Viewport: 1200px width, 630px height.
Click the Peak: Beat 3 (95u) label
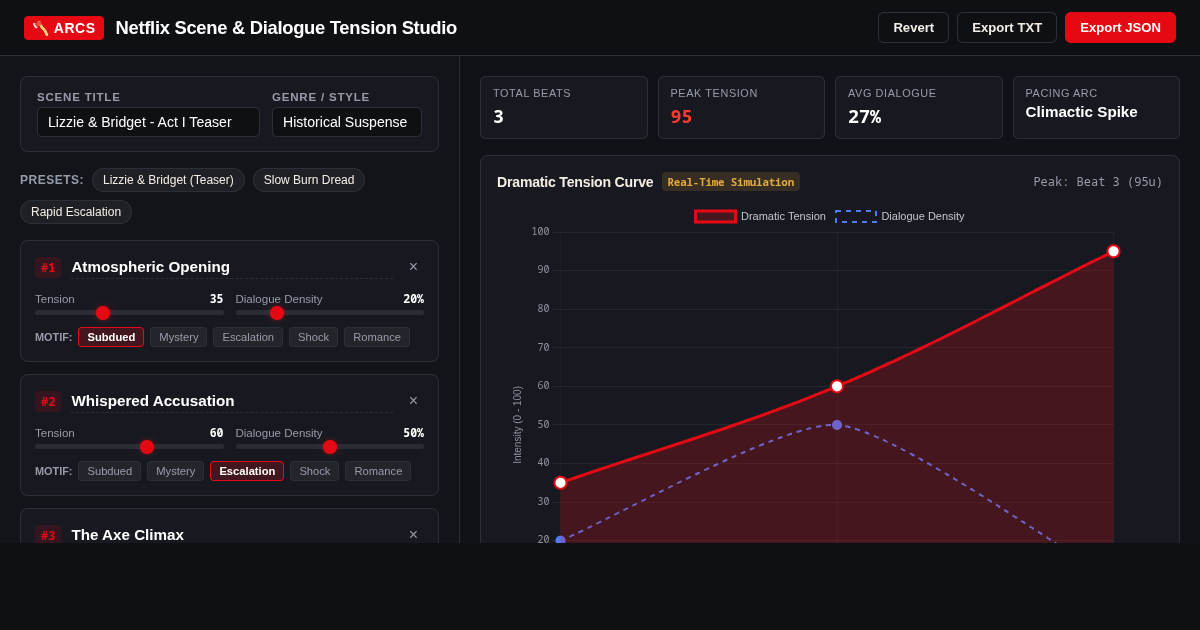[1098, 182]
